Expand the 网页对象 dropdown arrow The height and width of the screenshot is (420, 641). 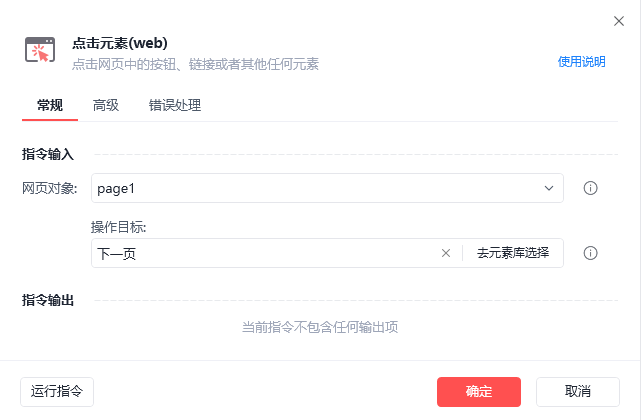tap(549, 188)
